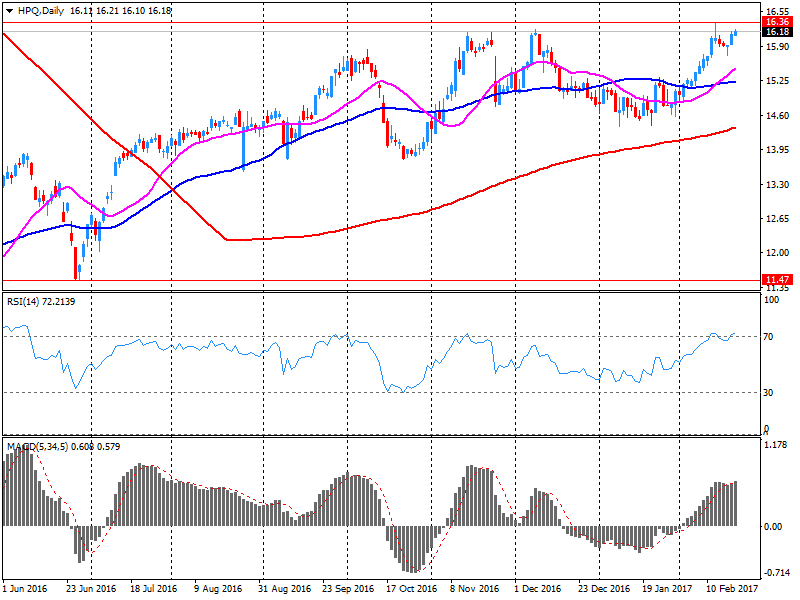Open the HPQ,Daily chart dropdown triangle
This screenshot has height=600, width=800.
[10, 11]
